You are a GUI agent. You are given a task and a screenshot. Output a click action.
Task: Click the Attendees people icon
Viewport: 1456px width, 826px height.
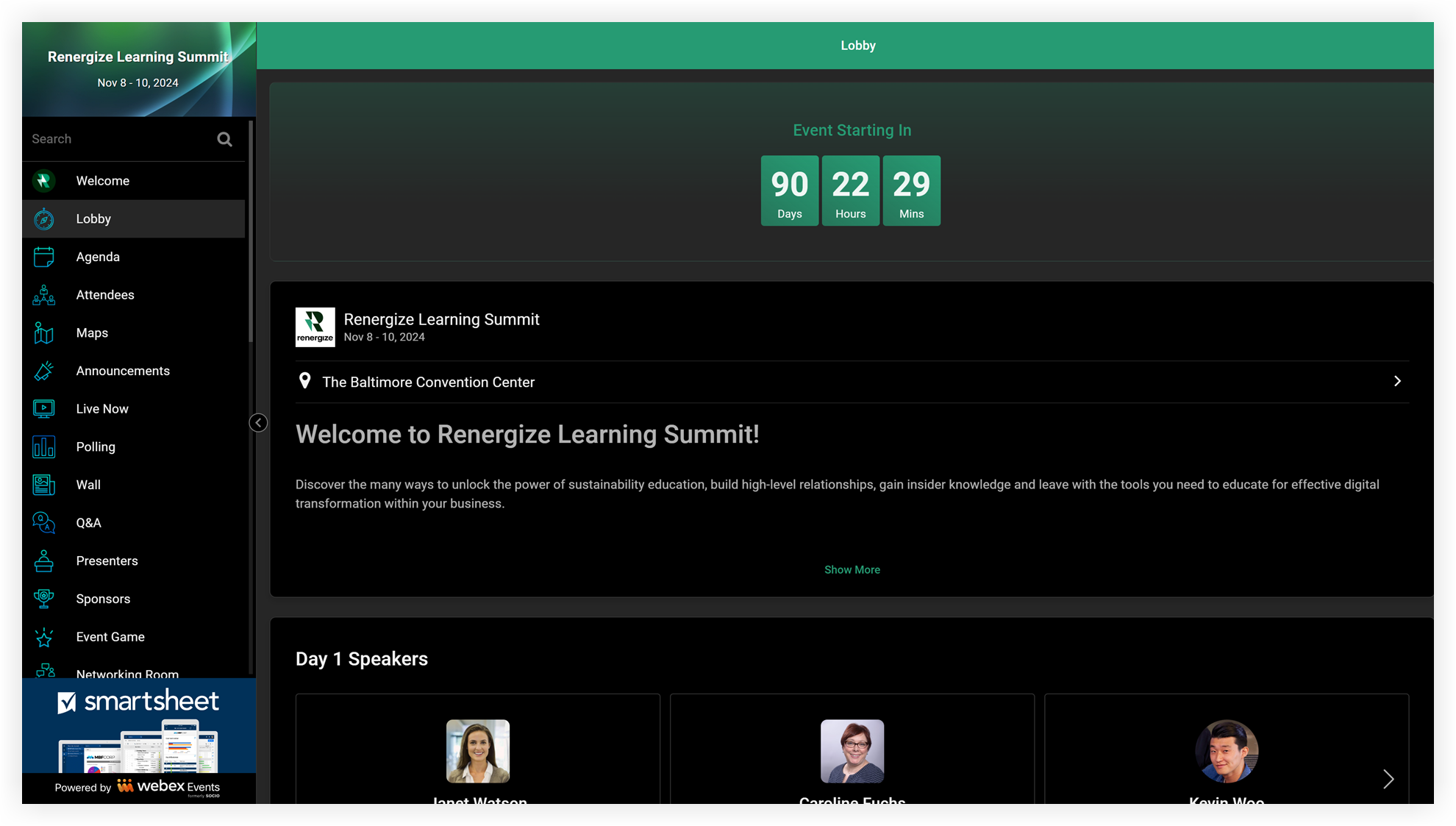[x=44, y=295]
